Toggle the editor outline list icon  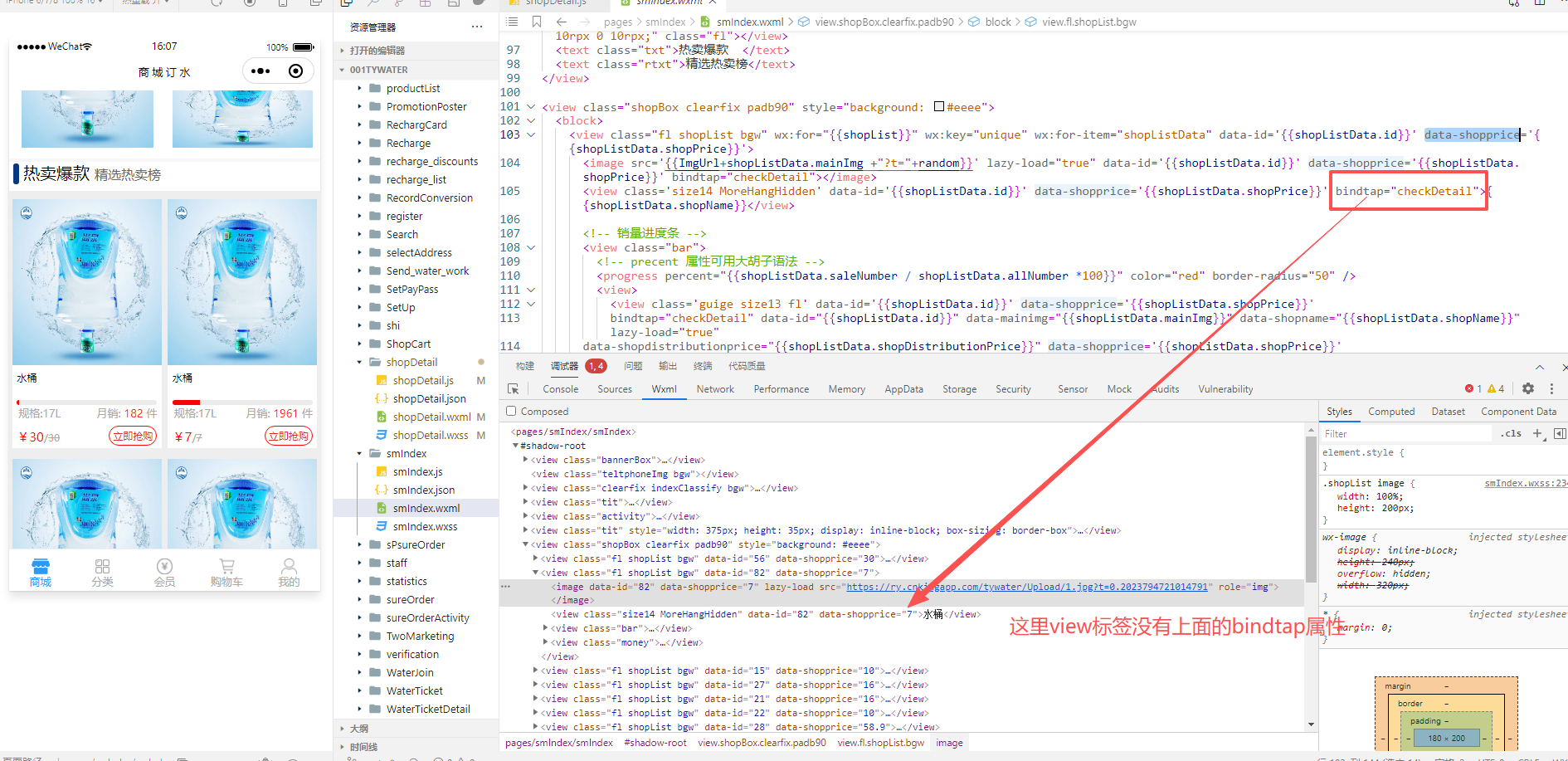[x=513, y=22]
